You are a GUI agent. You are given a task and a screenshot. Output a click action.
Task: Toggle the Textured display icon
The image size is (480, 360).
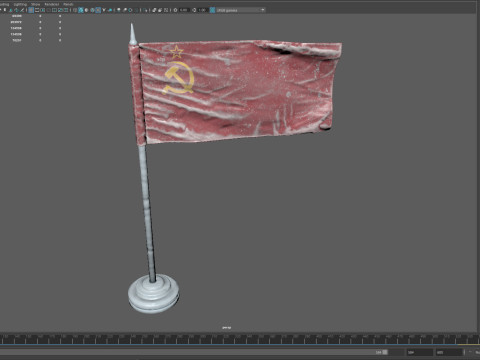[98, 10]
